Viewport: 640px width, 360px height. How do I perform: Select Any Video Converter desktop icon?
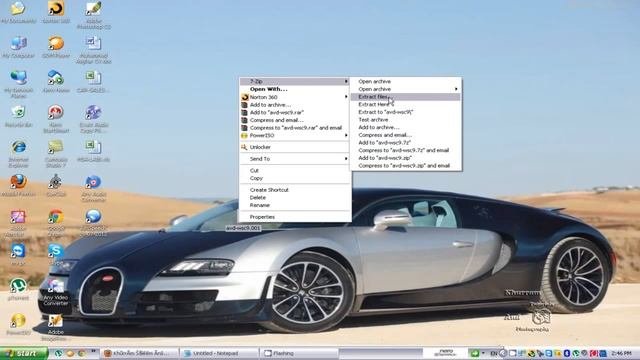tap(56, 293)
